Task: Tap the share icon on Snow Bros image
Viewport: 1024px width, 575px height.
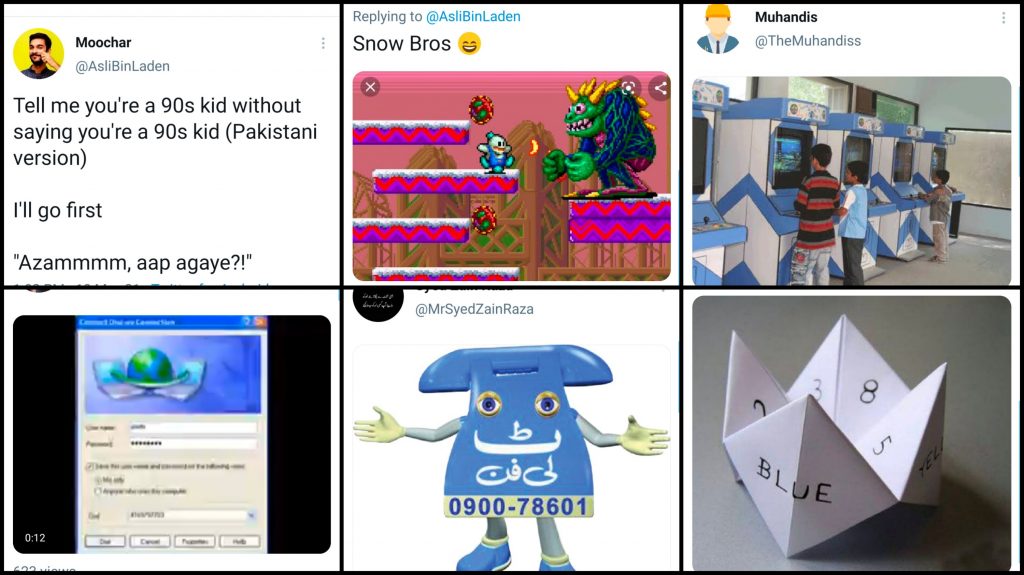Action: pyautogui.click(x=660, y=88)
